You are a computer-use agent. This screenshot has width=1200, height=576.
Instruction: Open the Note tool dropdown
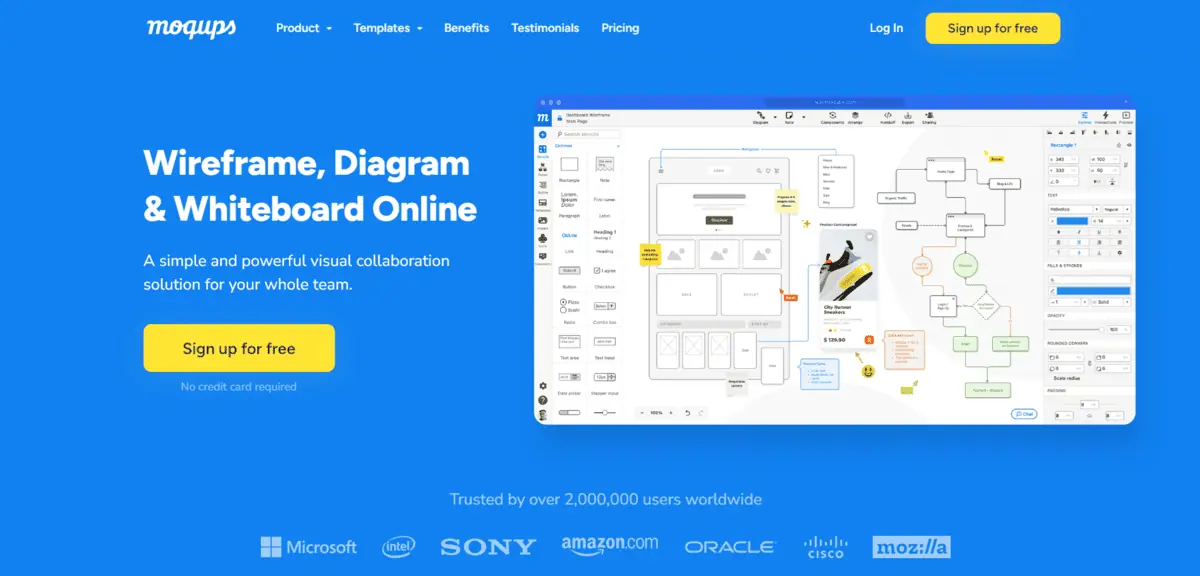[x=803, y=117]
